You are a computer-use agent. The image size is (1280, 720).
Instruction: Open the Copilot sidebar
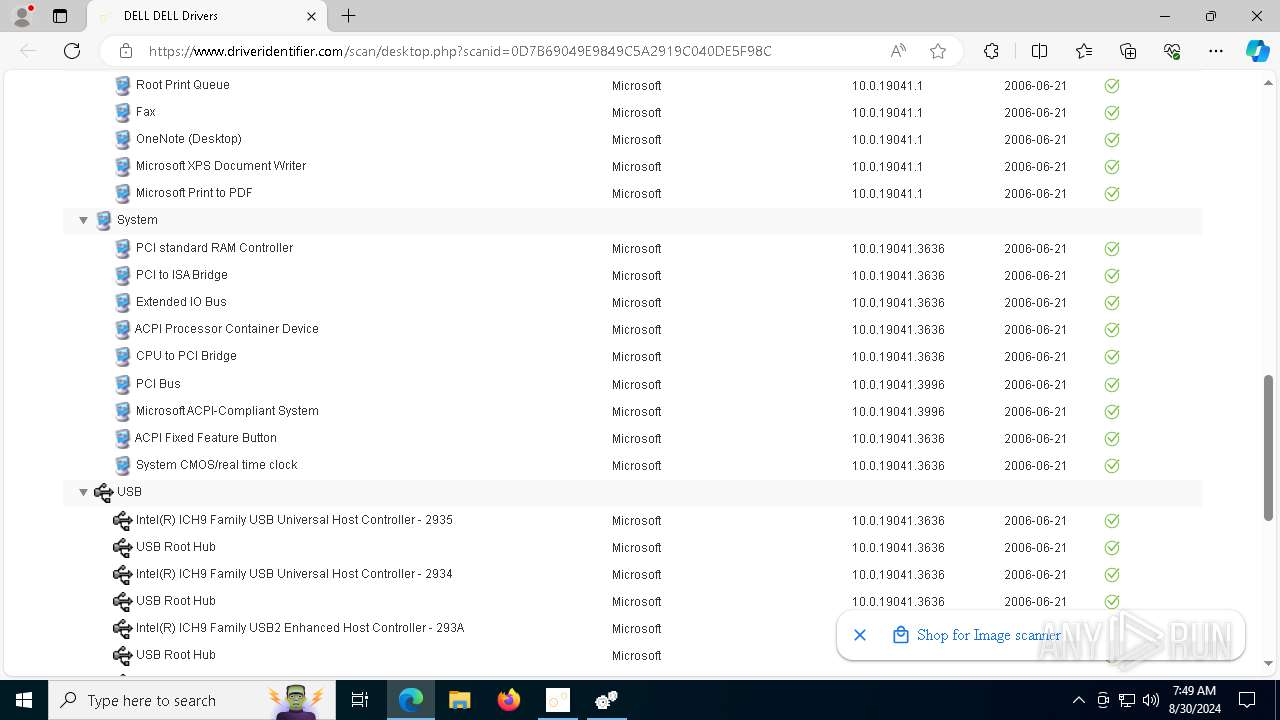[1257, 51]
